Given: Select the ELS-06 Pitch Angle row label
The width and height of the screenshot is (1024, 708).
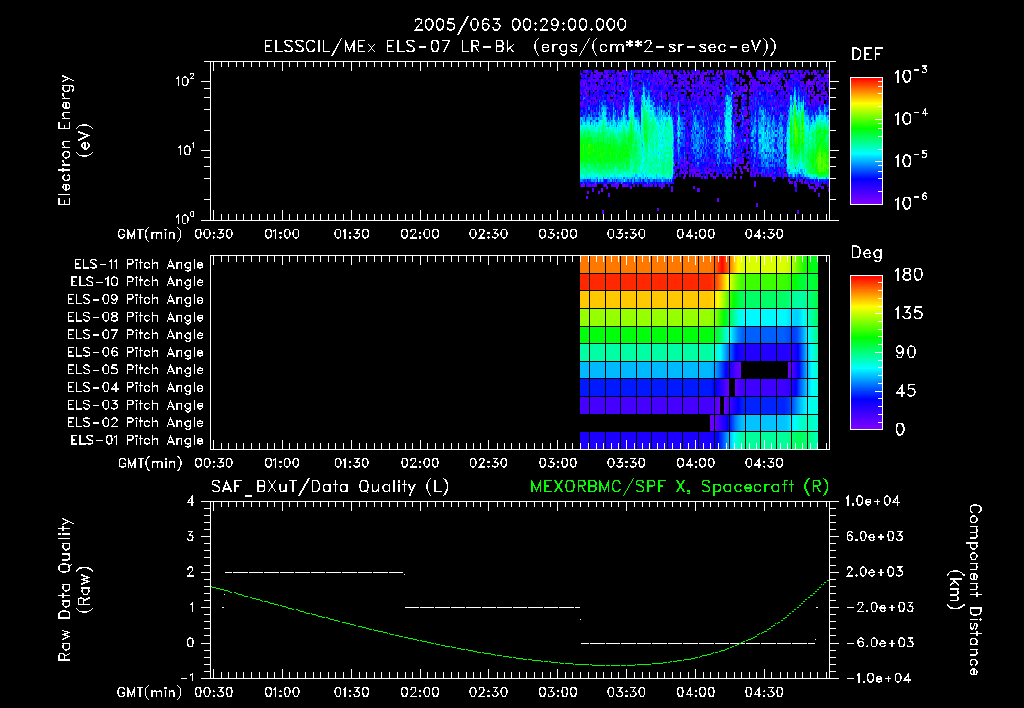Looking at the screenshot, I should pyautogui.click(x=136, y=353).
